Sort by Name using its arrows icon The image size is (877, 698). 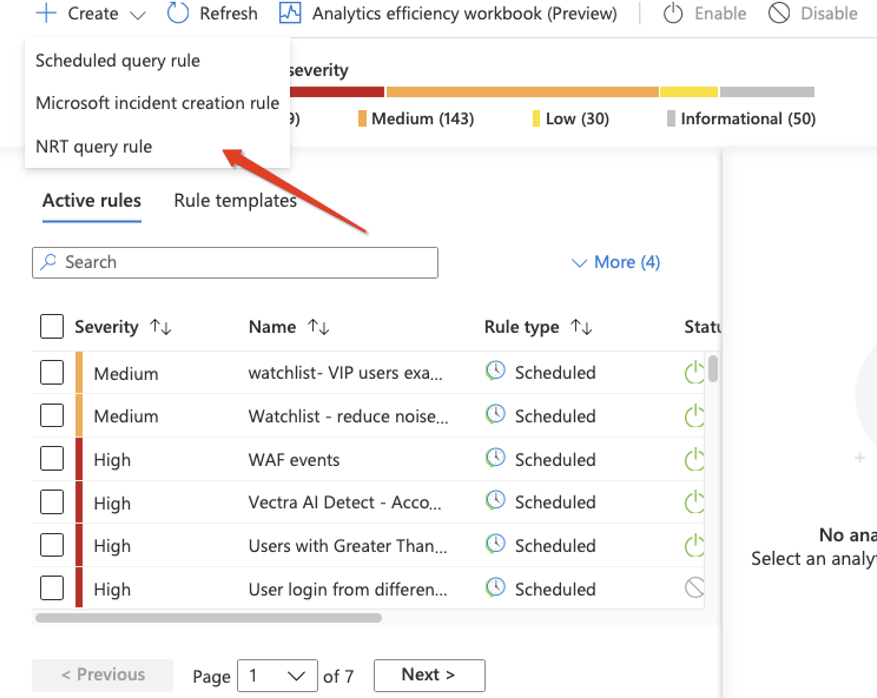click(x=319, y=327)
